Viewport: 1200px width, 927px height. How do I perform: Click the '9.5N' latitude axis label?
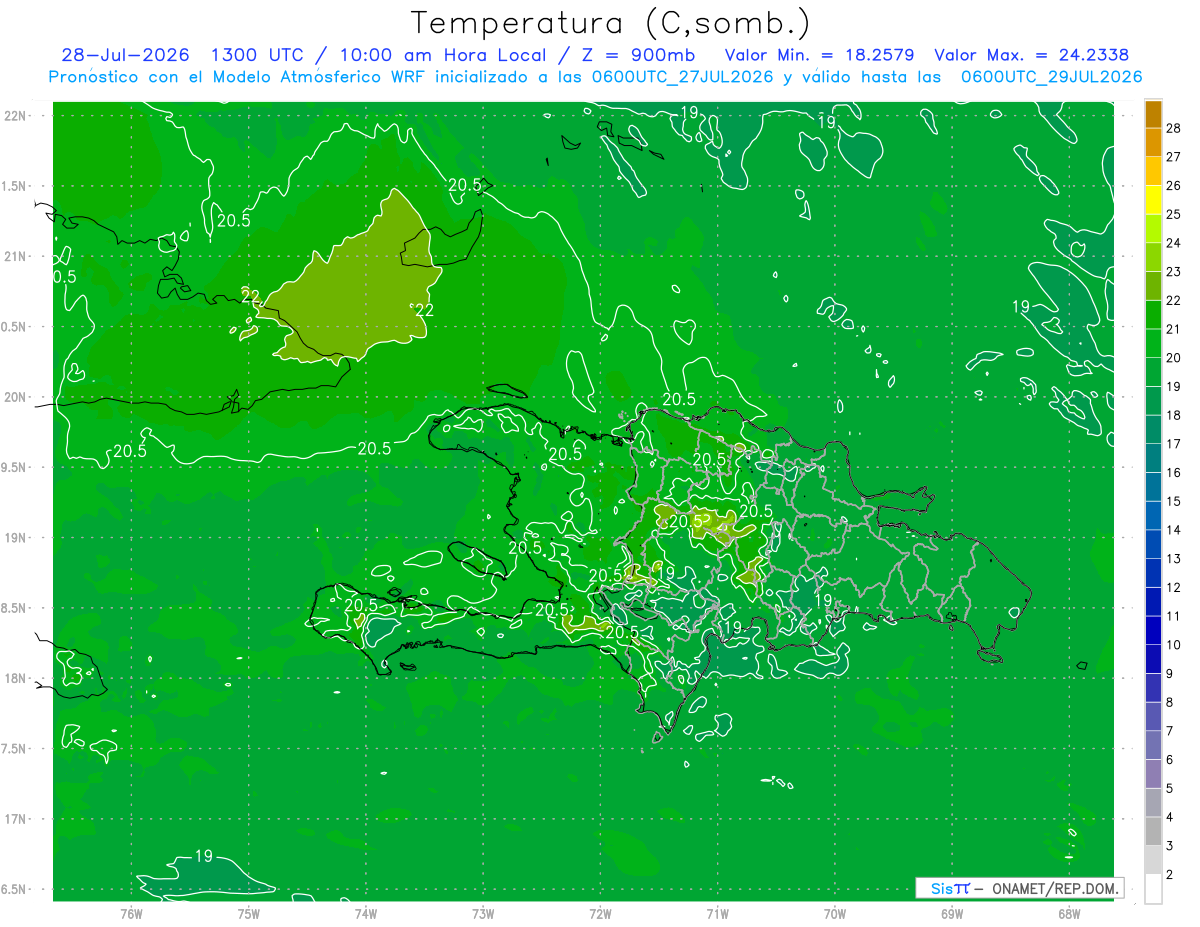14,467
